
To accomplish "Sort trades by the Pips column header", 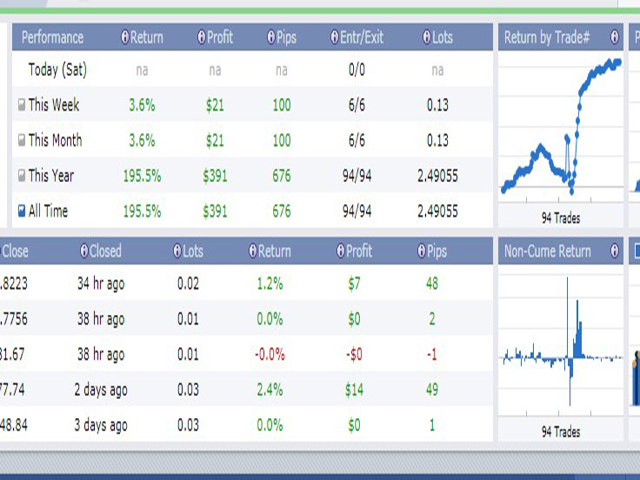I will point(437,251).
